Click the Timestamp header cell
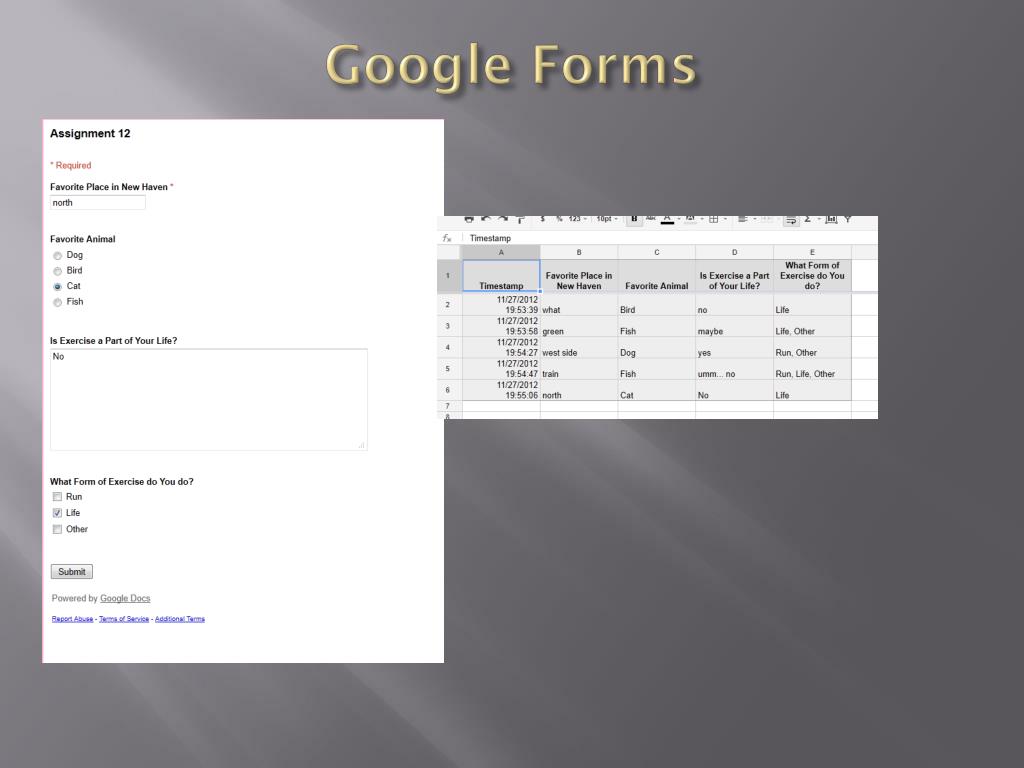The width and height of the screenshot is (1024, 768). click(x=501, y=276)
